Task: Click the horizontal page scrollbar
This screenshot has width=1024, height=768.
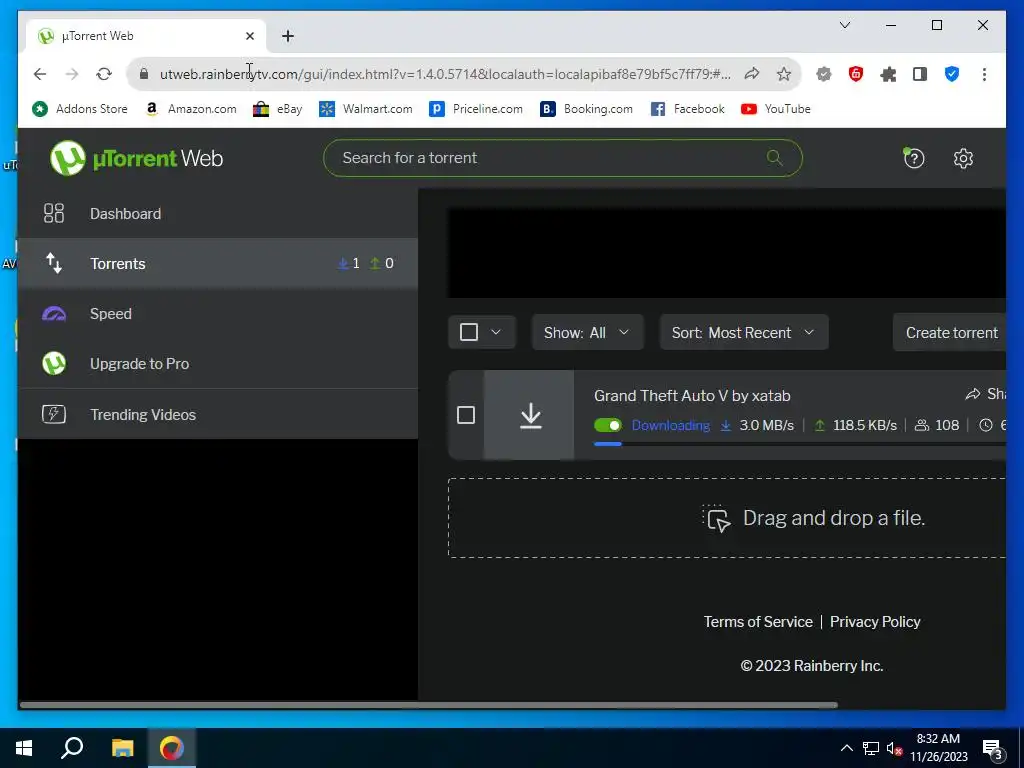Action: pyautogui.click(x=428, y=705)
